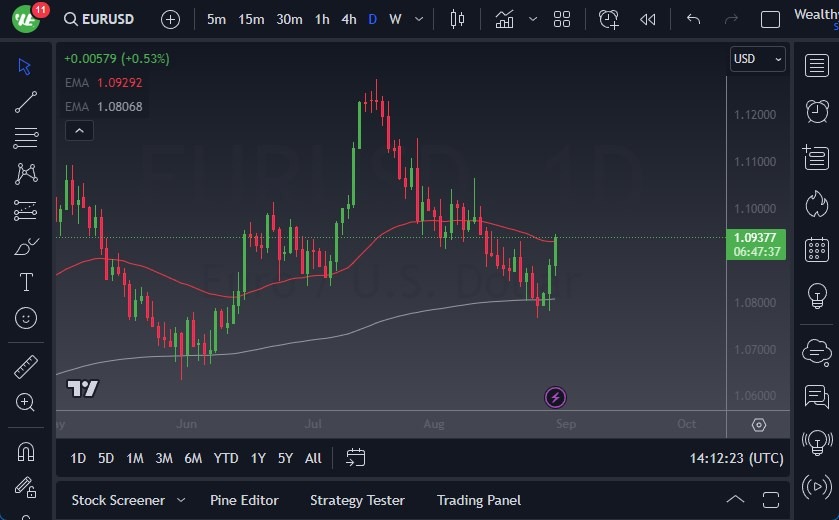839x520 pixels.
Task: Open the Pine Editor tab
Action: point(244,500)
